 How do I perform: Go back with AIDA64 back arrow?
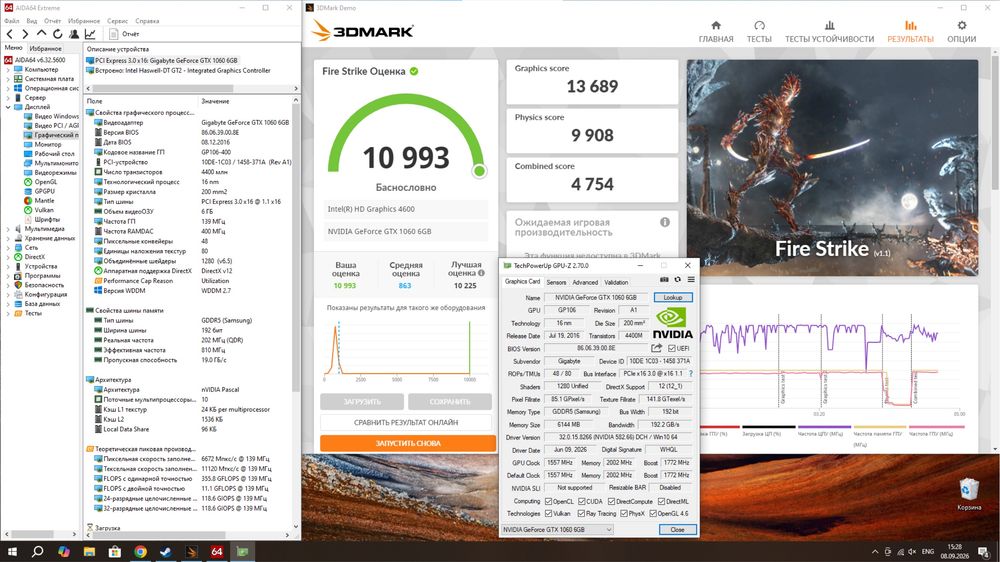tap(9, 34)
